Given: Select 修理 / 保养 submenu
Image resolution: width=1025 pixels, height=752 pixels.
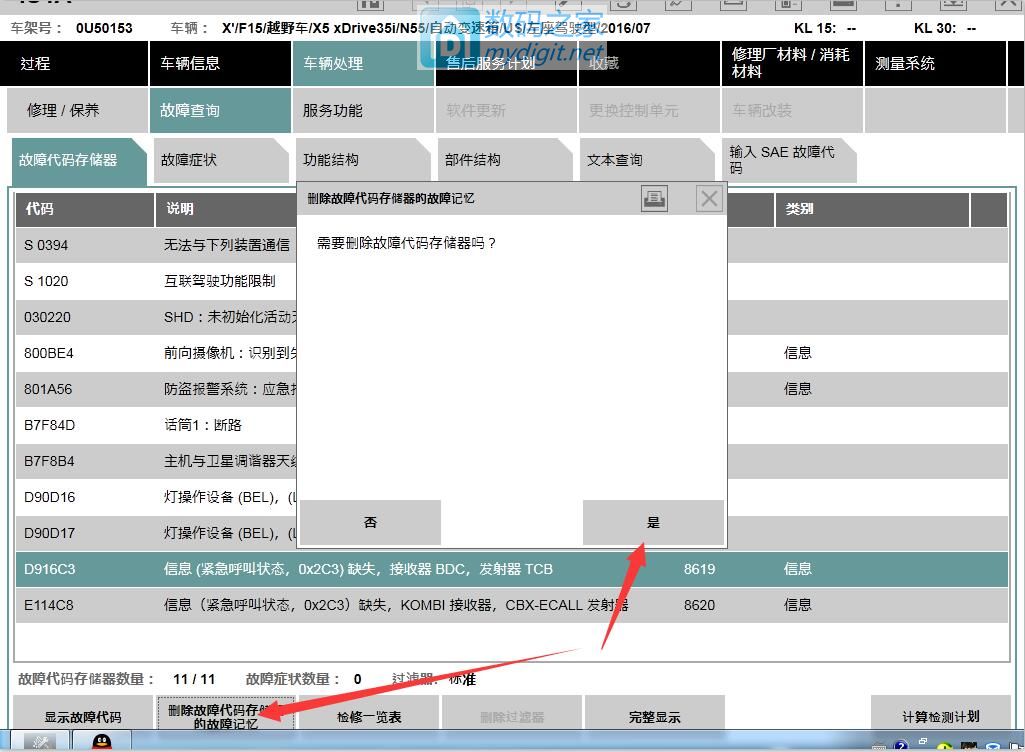Looking at the screenshot, I should click(77, 111).
